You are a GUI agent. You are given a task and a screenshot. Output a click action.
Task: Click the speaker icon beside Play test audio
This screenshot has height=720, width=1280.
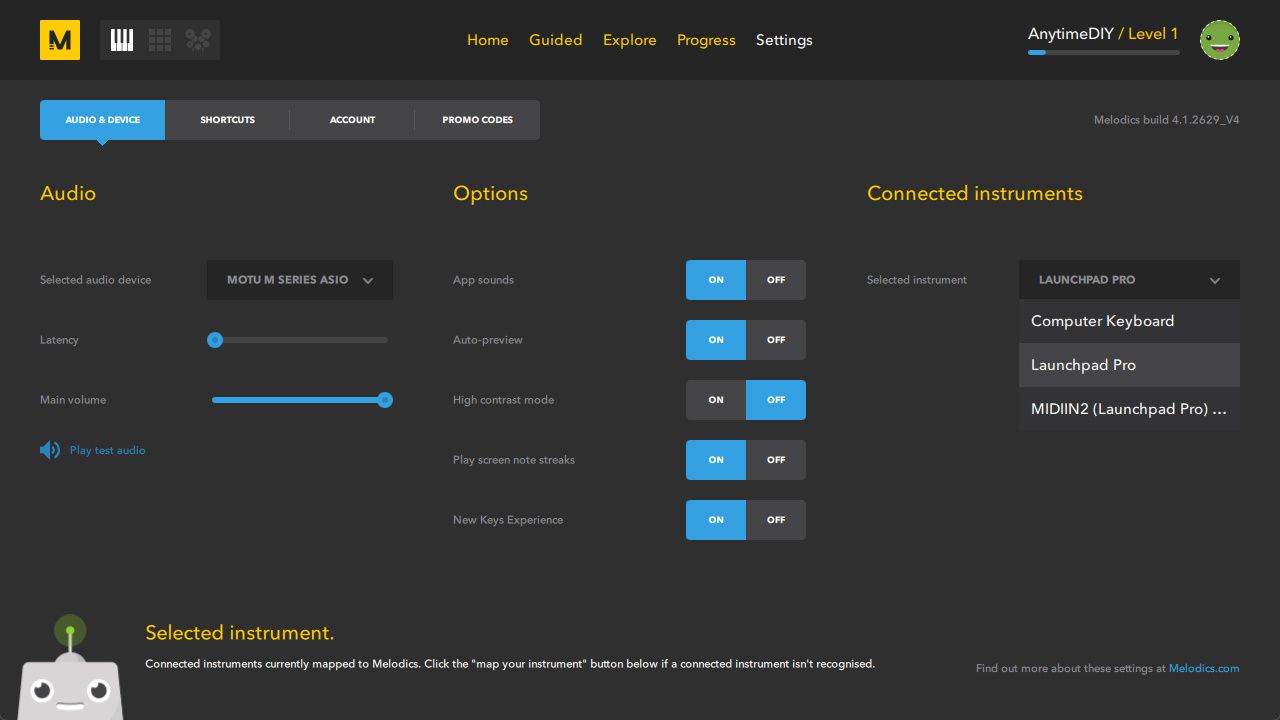coord(50,450)
